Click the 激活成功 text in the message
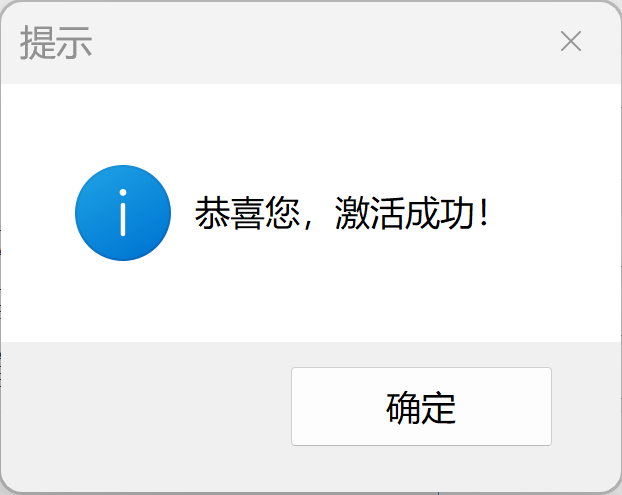Viewport: 622px width, 495px height. [405, 213]
